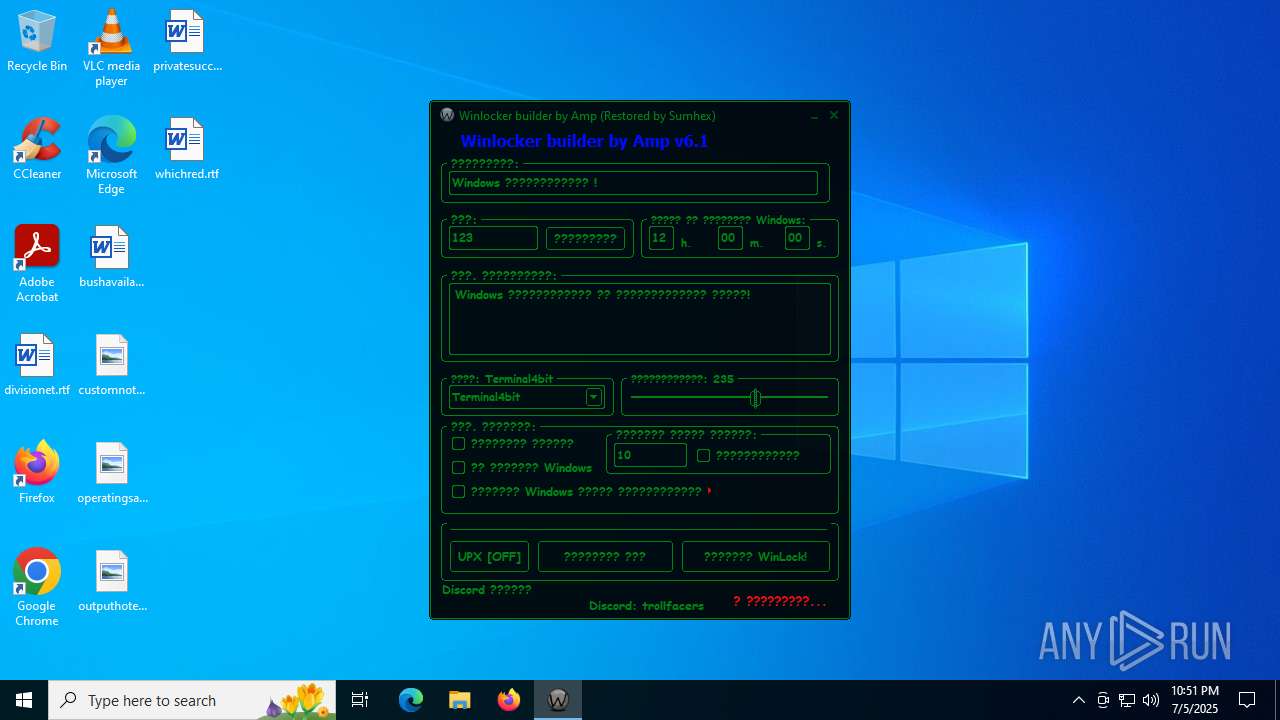Select the operatingsa image file

pos(111,473)
